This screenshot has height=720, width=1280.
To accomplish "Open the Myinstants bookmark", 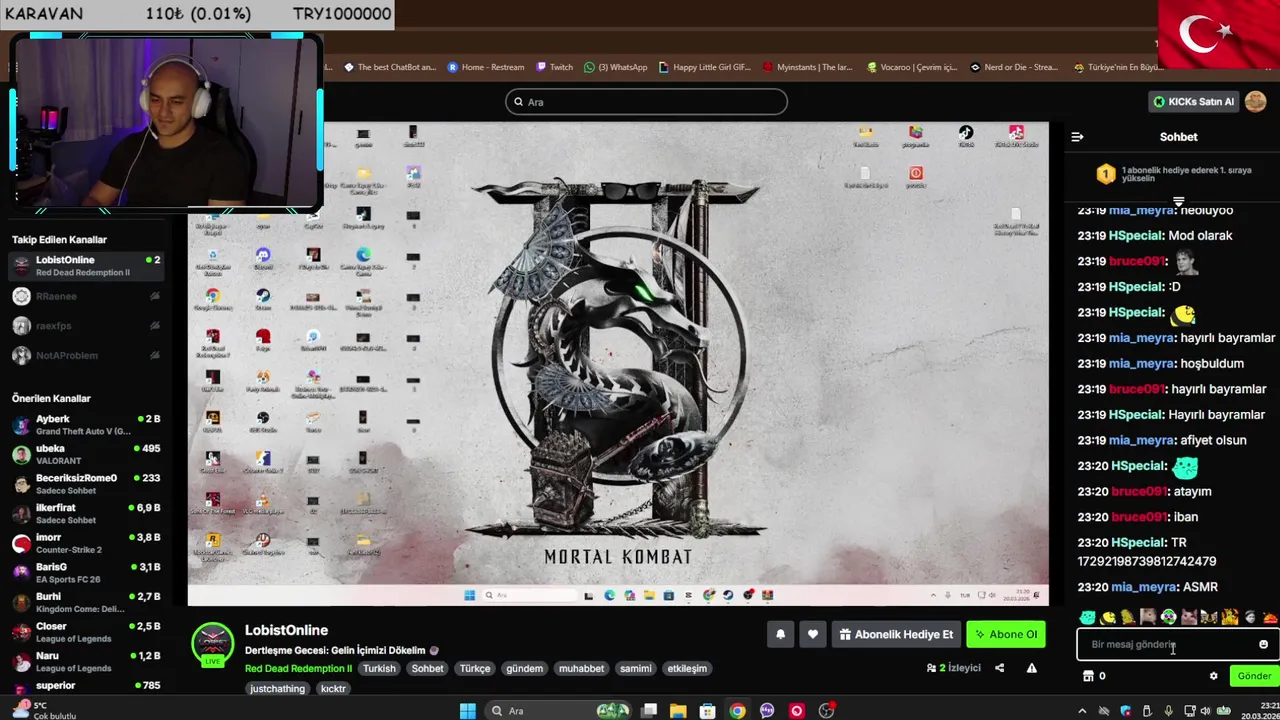I will [x=808, y=67].
